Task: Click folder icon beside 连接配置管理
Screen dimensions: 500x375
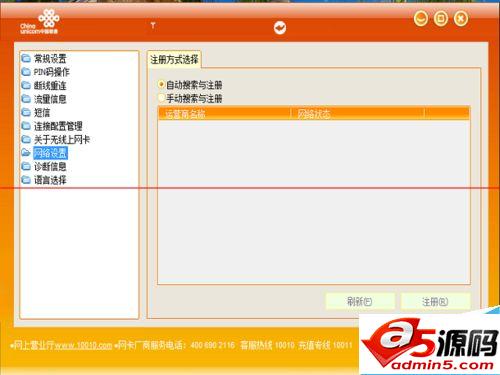Action: 26,126
